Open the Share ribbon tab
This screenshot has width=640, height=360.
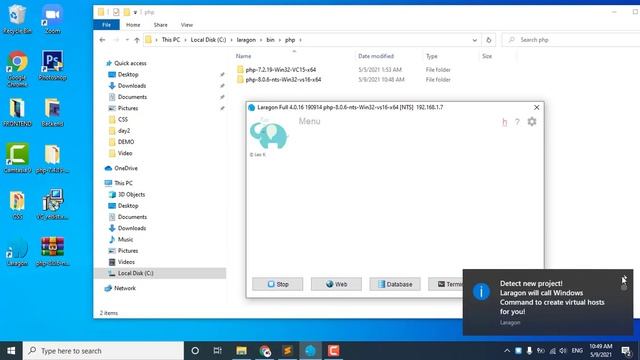160,25
